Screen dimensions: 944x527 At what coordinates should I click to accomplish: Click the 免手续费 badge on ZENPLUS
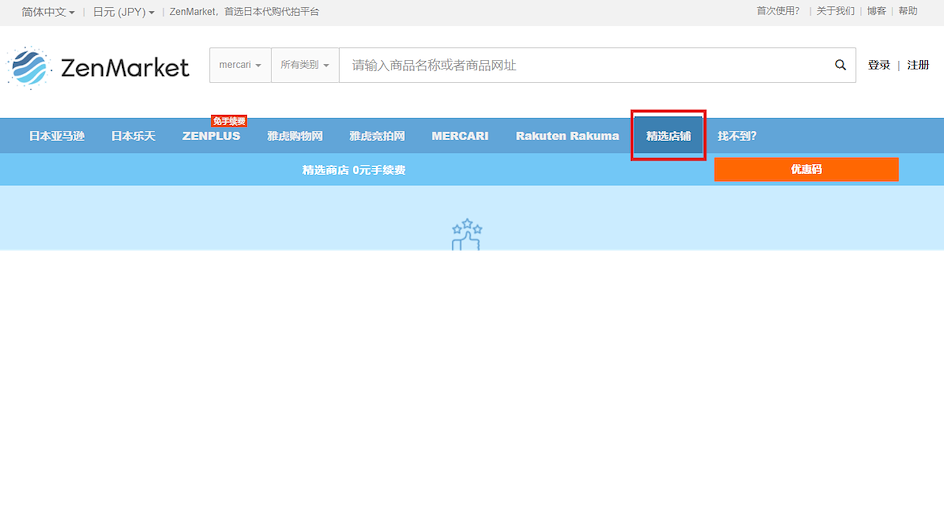[x=229, y=121]
